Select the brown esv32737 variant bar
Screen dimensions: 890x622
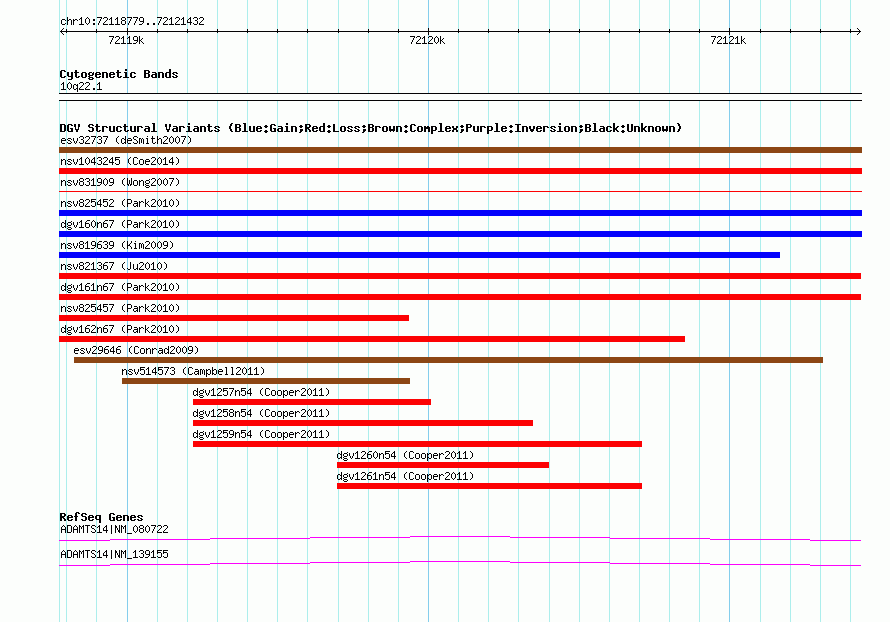(x=460, y=150)
